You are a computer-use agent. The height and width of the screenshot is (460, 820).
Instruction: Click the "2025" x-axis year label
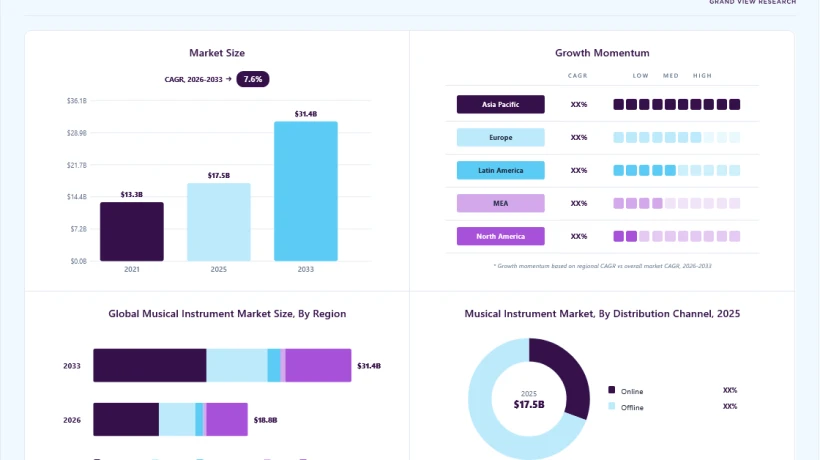(219, 269)
